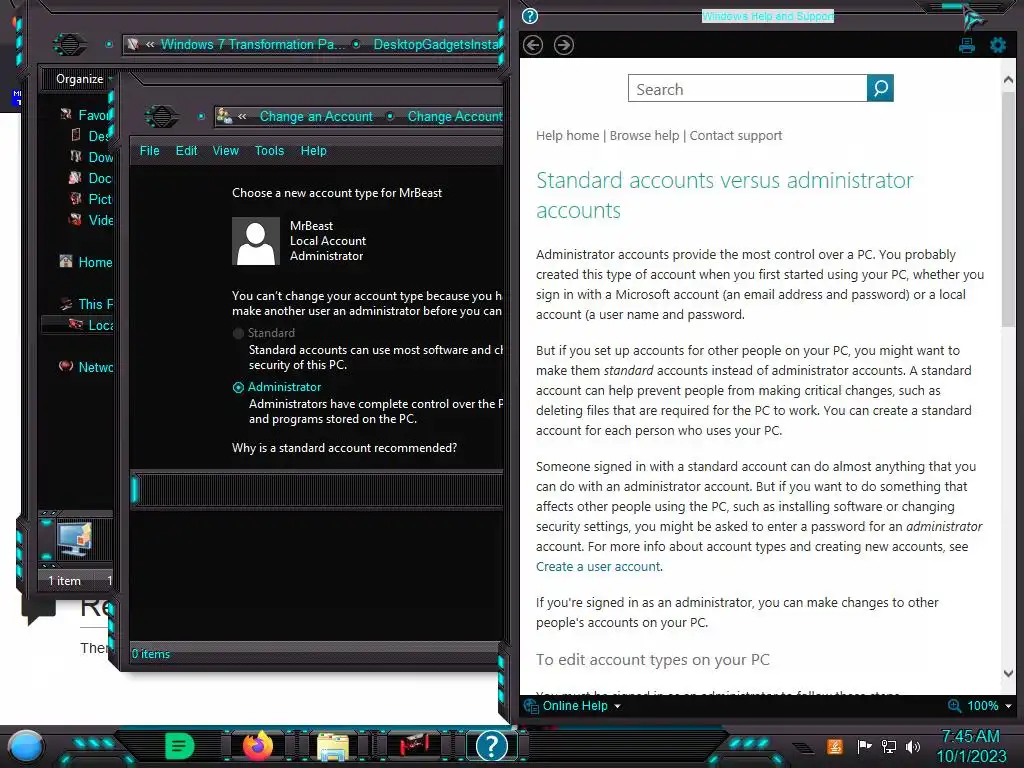Click the Java update tray icon

[835, 746]
